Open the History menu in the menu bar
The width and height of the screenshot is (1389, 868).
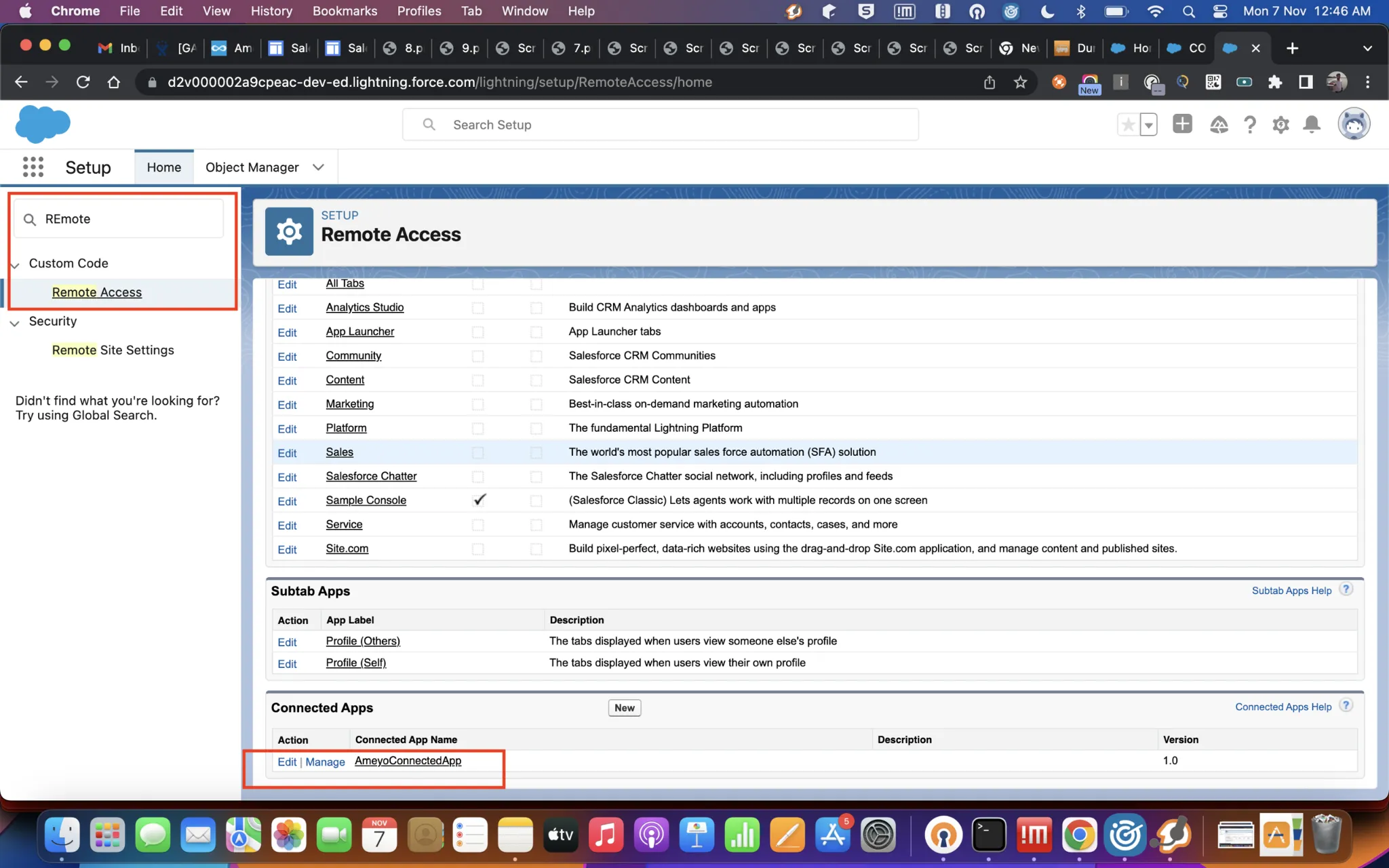pyautogui.click(x=271, y=11)
